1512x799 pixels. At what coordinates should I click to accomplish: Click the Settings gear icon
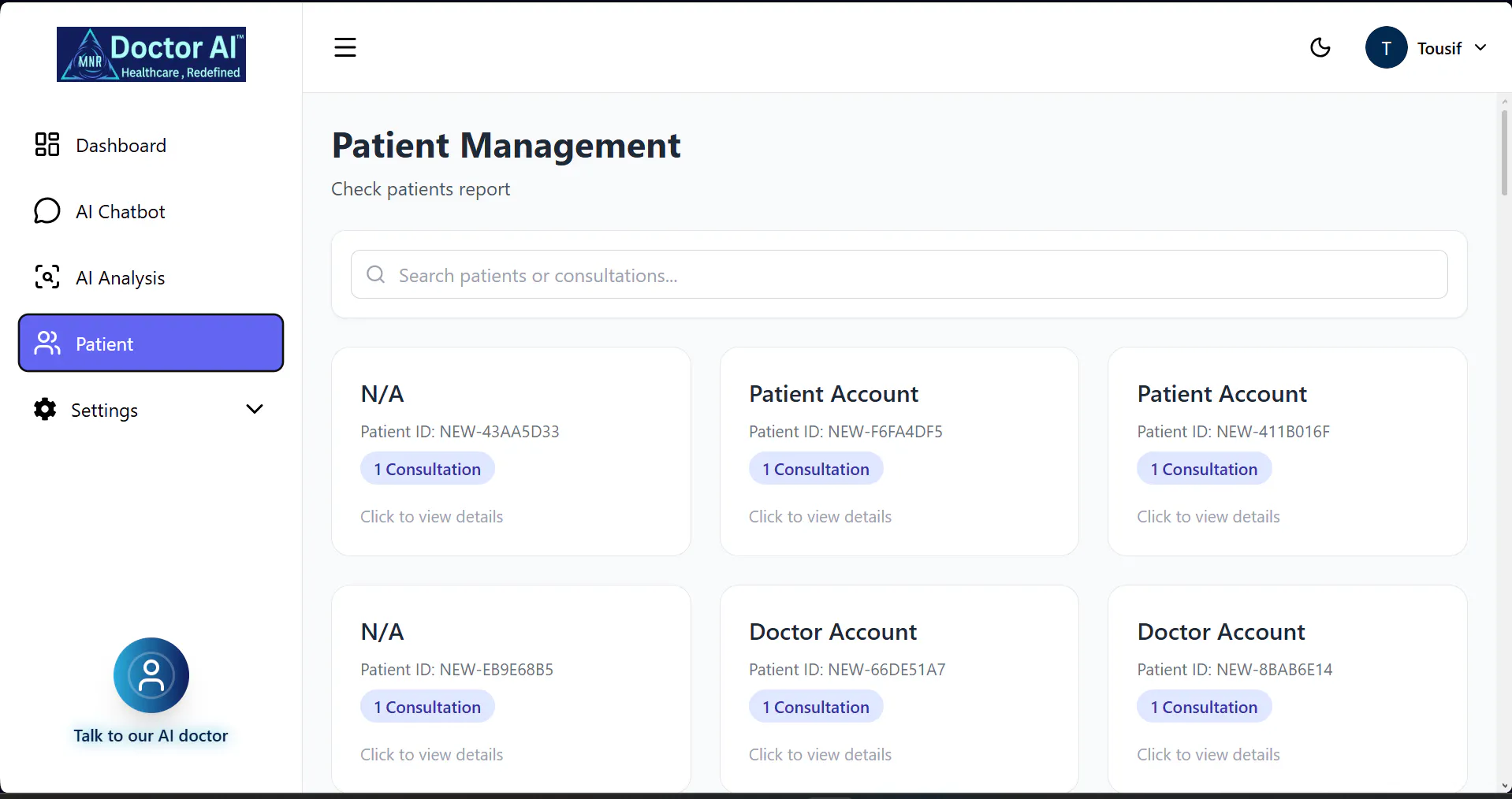(x=45, y=409)
